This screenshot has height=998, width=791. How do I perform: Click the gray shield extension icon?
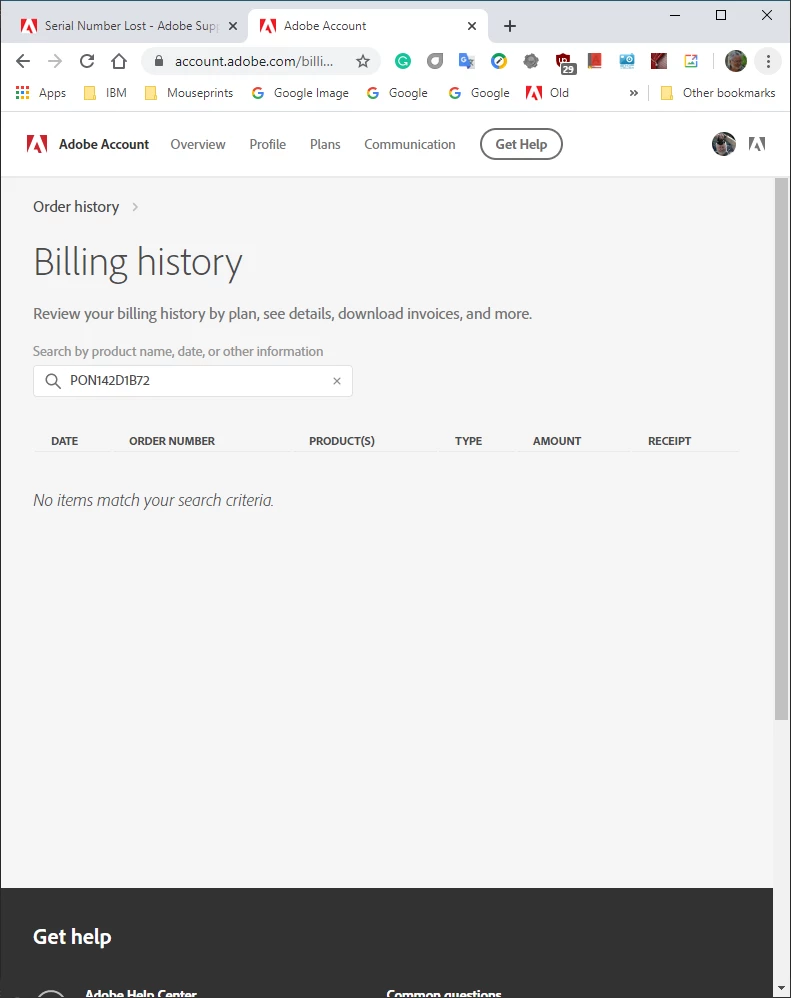435,61
